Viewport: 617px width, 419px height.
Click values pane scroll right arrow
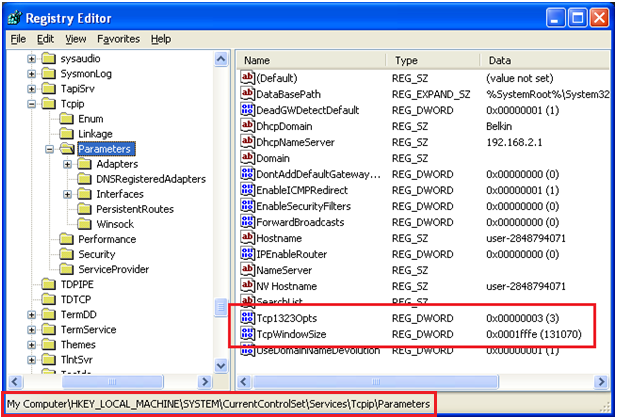tap(601, 382)
